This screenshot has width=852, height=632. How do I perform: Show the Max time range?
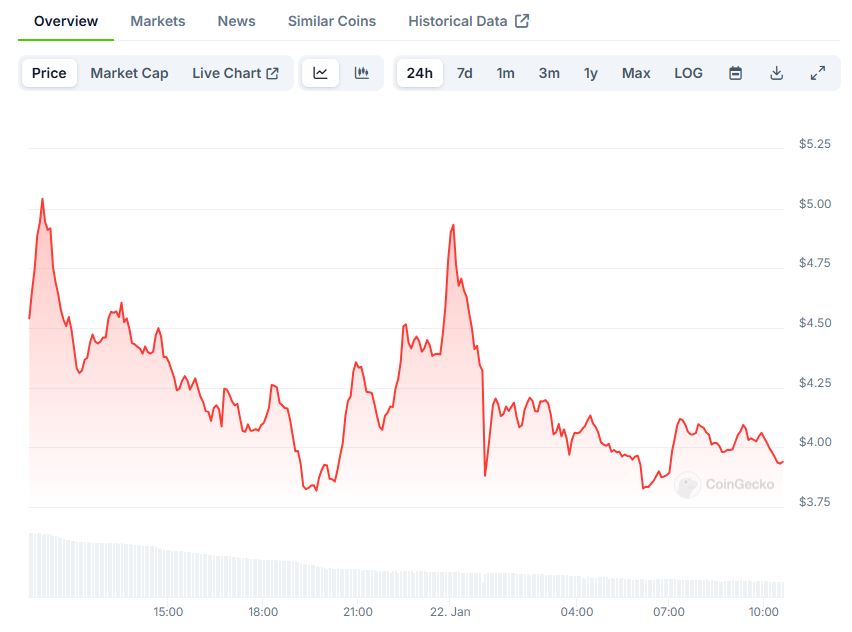pos(636,73)
